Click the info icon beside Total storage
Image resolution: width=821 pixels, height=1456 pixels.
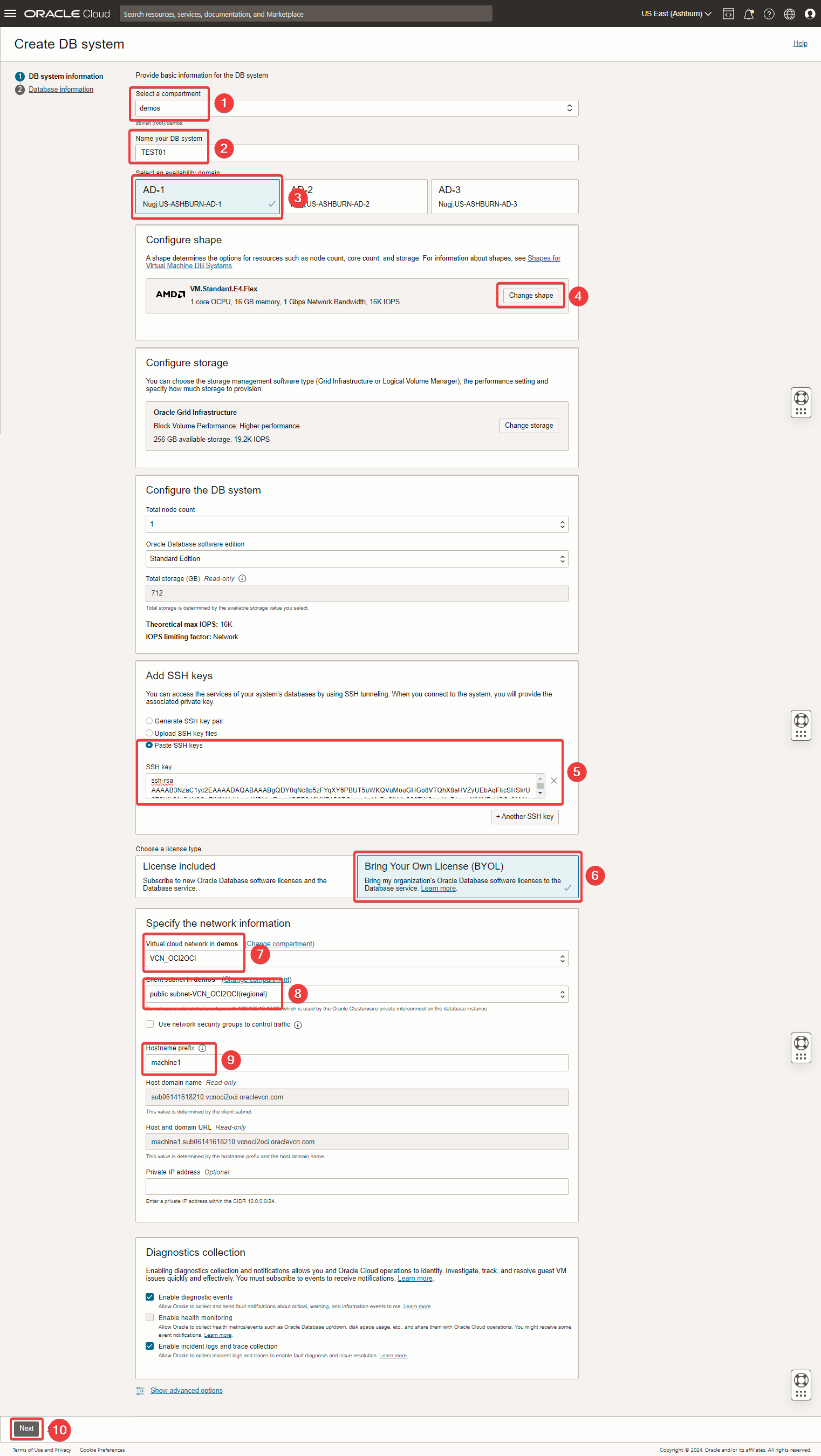pos(242,578)
